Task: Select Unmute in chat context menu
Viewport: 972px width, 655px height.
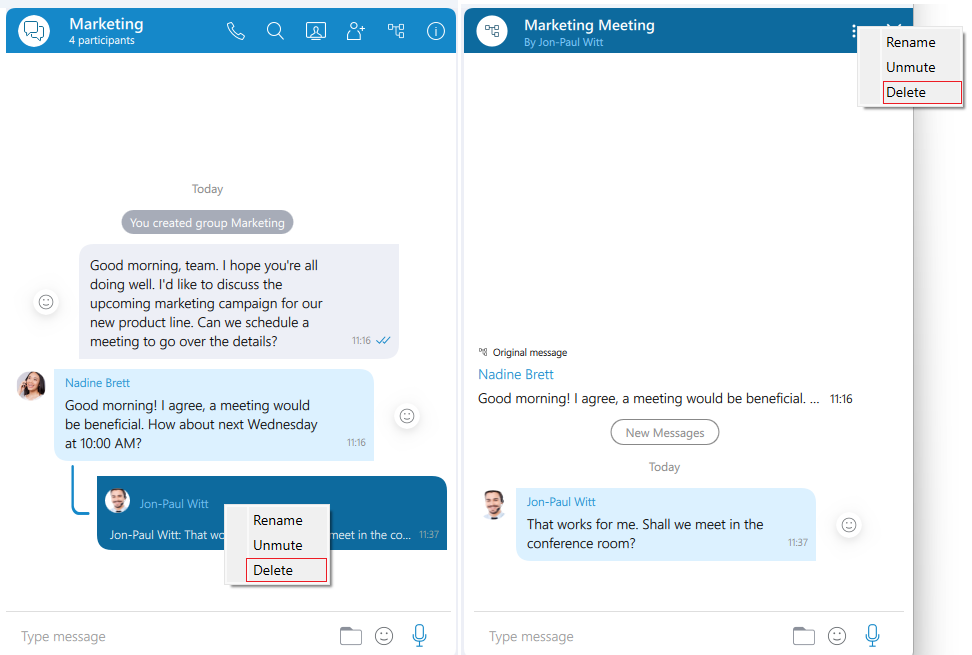Action: click(278, 545)
